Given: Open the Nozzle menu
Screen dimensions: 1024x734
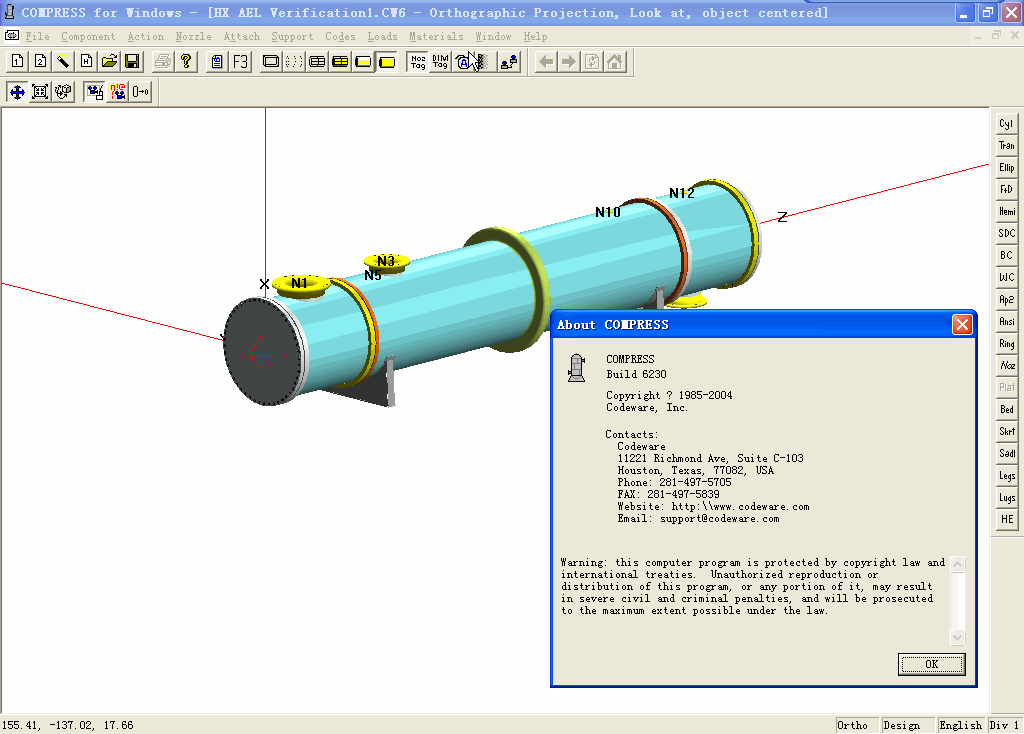Looking at the screenshot, I should [193, 37].
